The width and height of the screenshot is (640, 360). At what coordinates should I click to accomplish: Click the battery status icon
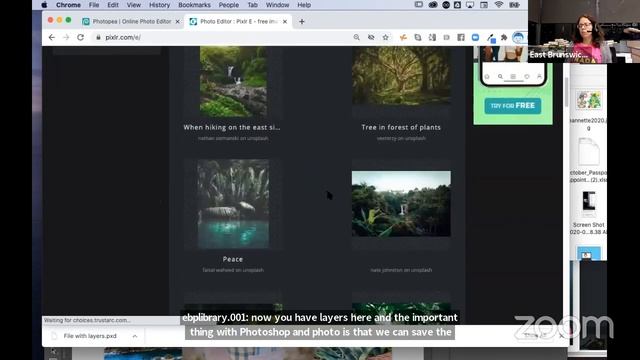514,5
